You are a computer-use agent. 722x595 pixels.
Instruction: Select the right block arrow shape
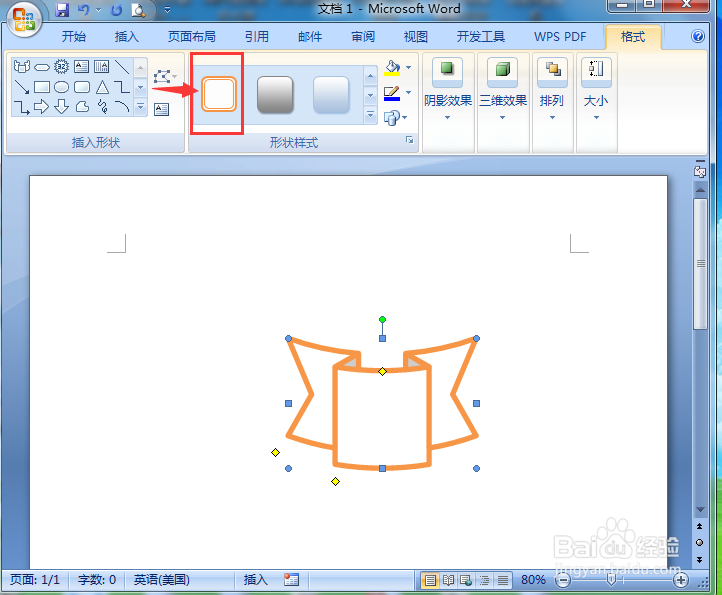[x=41, y=107]
